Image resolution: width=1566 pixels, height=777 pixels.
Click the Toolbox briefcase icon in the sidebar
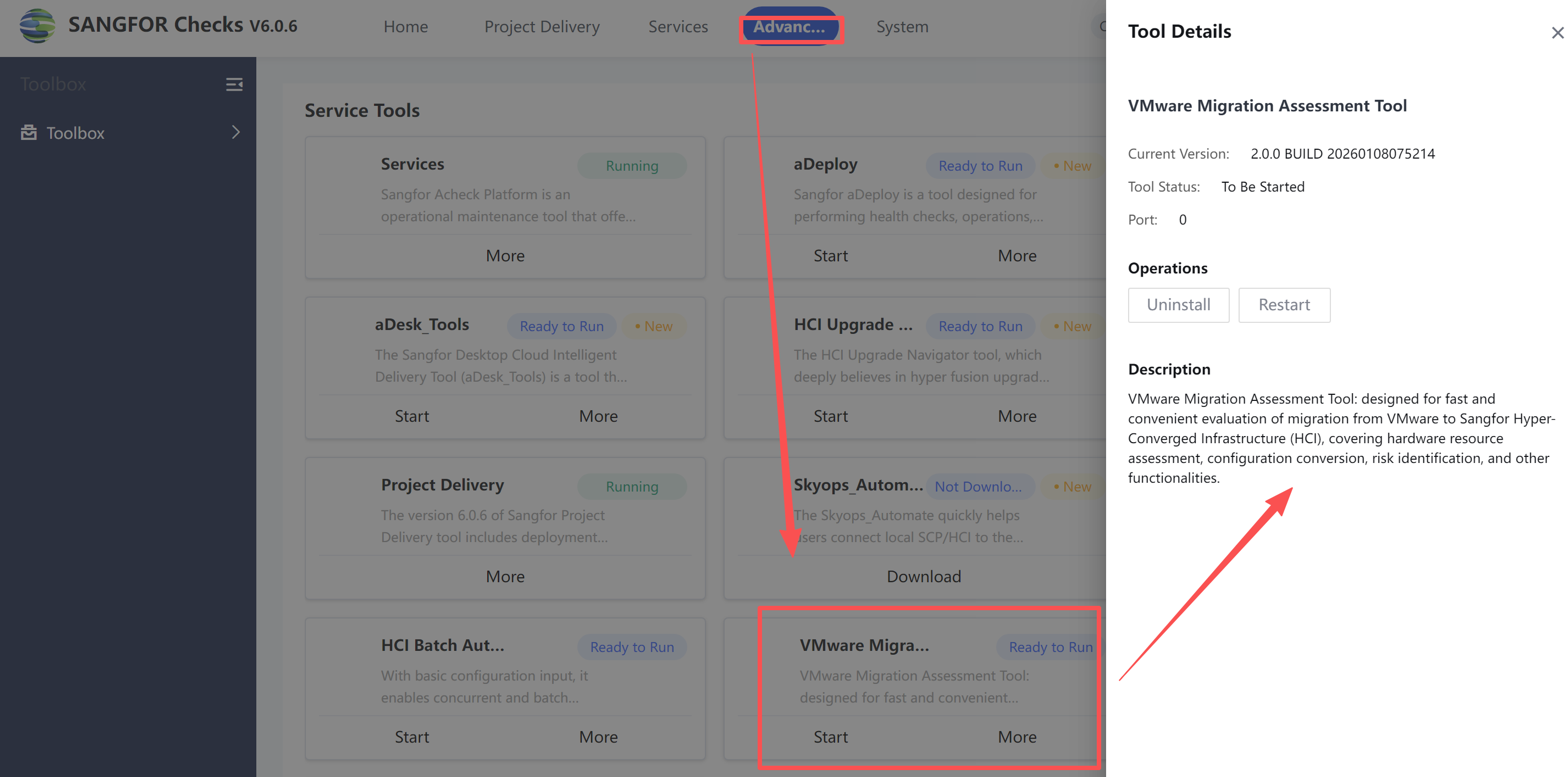29,133
